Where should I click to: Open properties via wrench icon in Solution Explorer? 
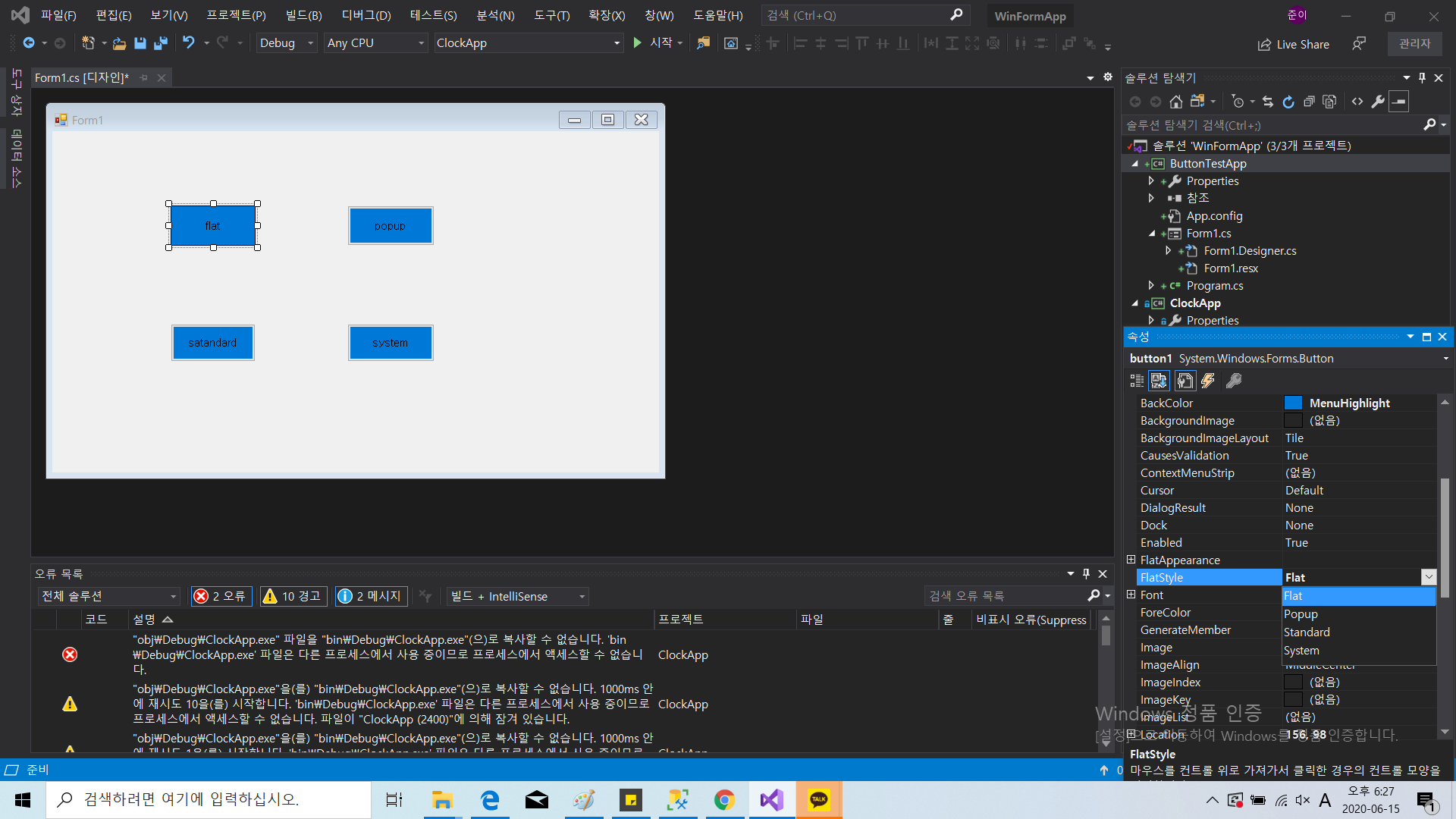point(1378,102)
